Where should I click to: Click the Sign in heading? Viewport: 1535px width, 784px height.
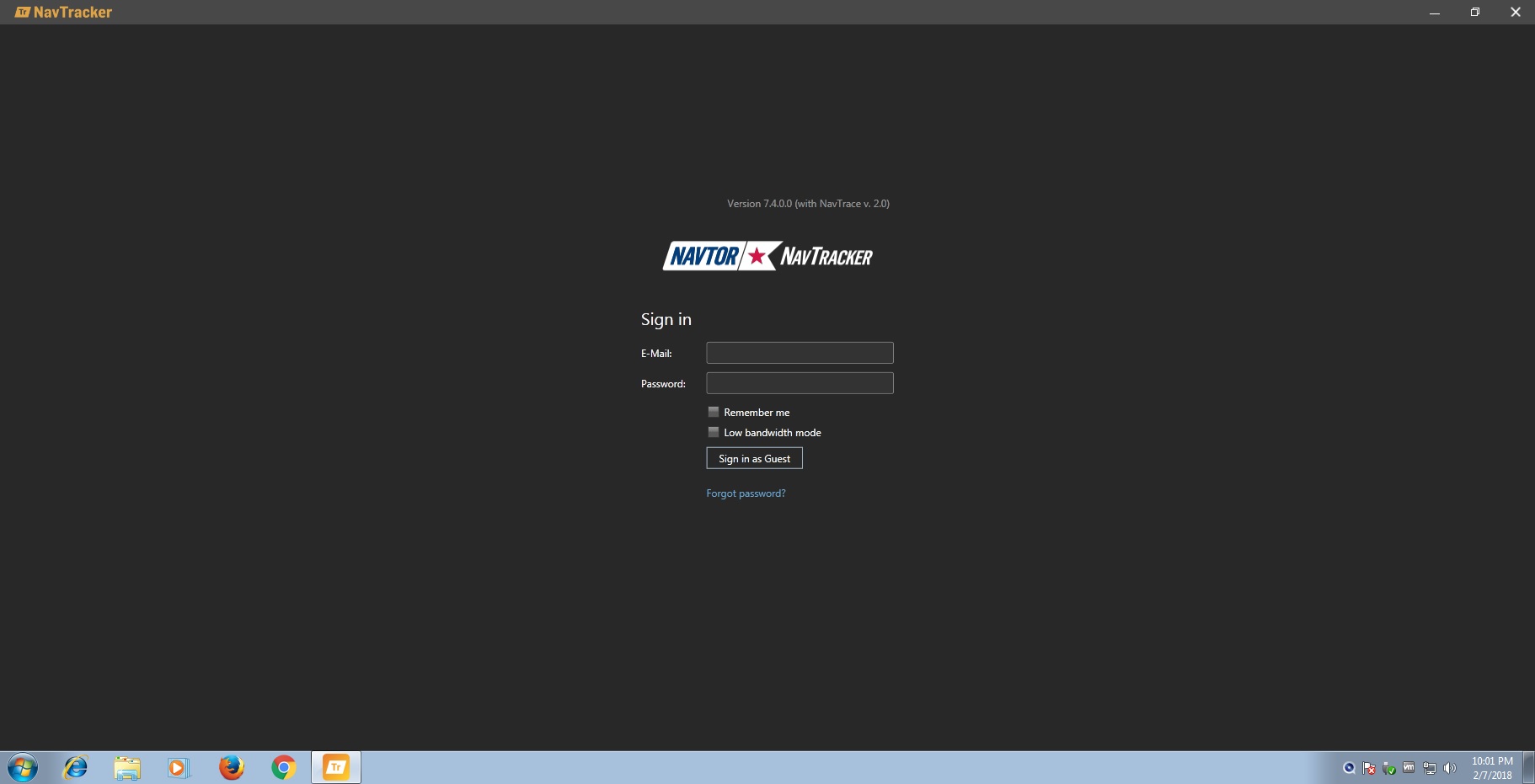(x=666, y=319)
